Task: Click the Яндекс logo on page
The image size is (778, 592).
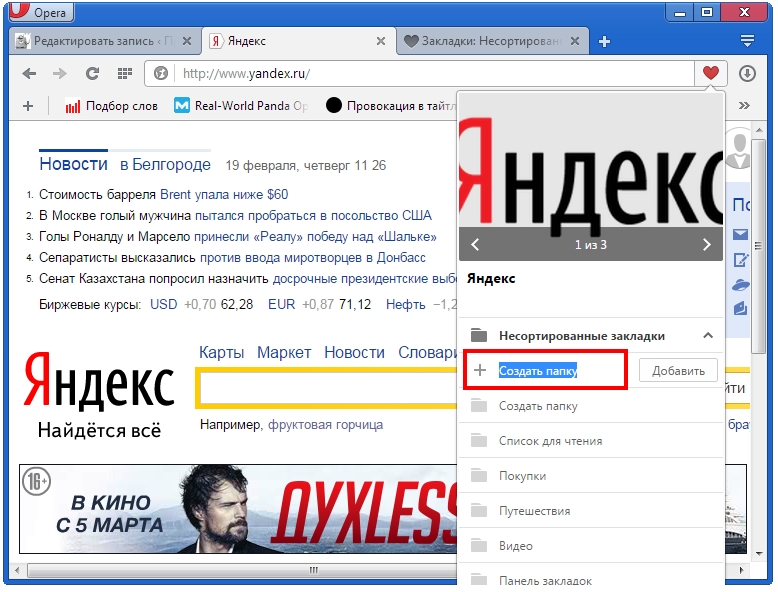Action: [99, 382]
